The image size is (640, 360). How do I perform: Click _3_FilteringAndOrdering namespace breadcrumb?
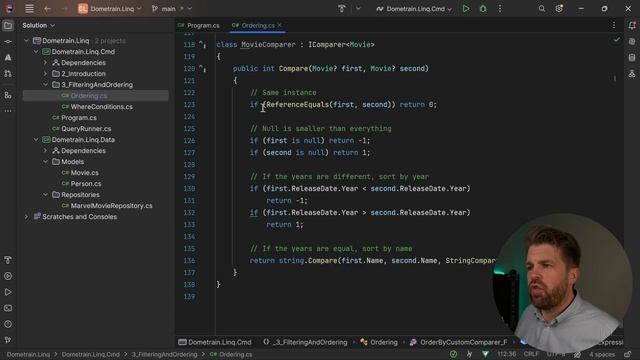point(306,342)
